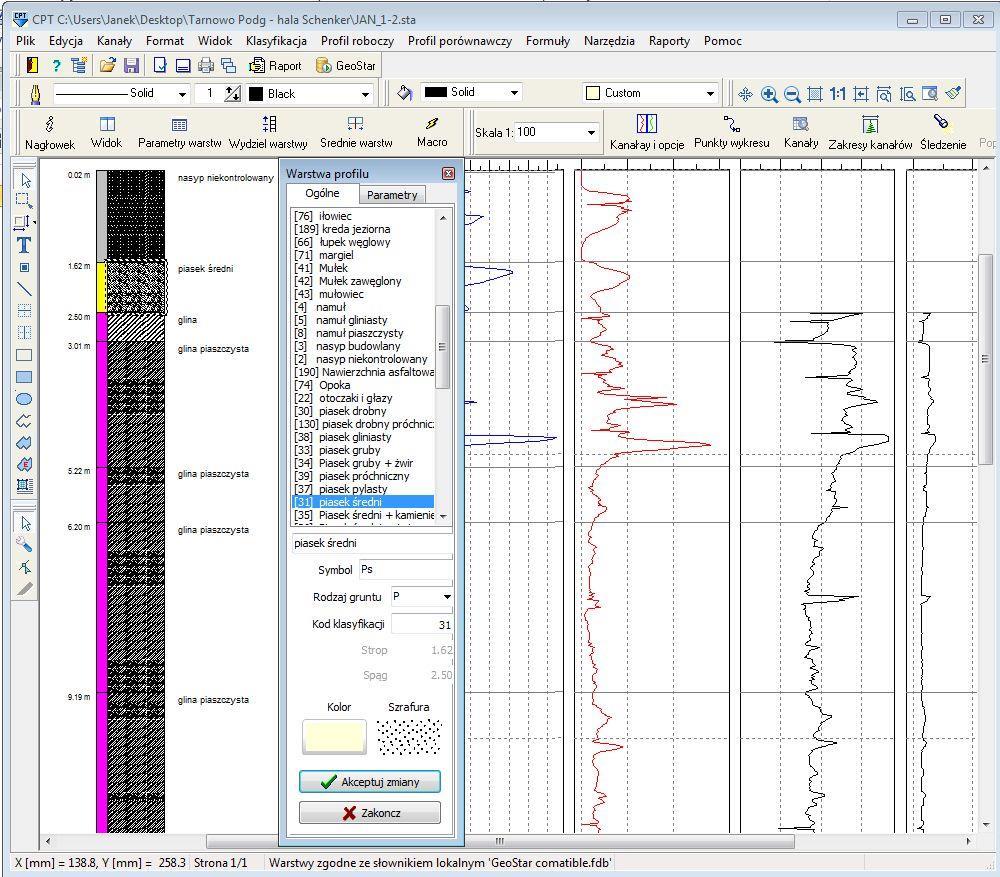Open the Kanały menu
This screenshot has width=1000, height=877.
coord(115,41)
